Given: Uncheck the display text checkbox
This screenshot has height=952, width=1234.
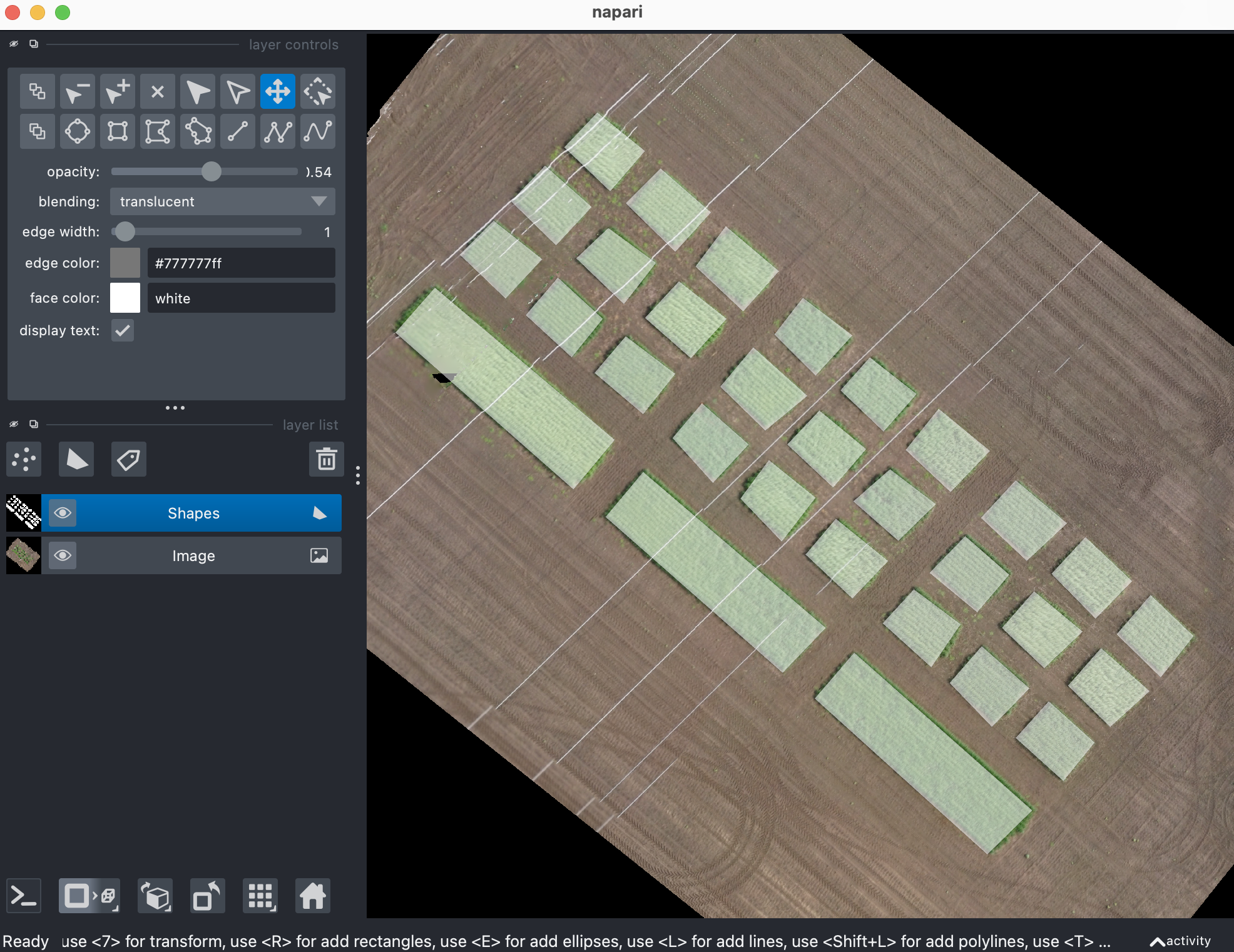Looking at the screenshot, I should point(123,330).
